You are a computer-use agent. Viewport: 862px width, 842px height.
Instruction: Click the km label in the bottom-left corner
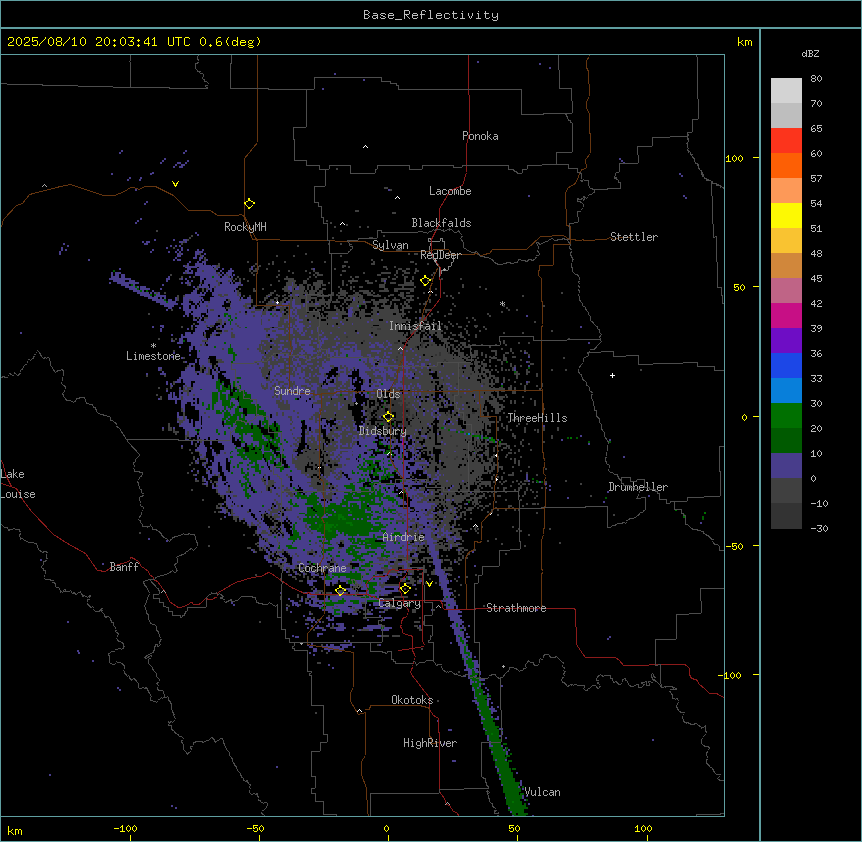point(15,831)
